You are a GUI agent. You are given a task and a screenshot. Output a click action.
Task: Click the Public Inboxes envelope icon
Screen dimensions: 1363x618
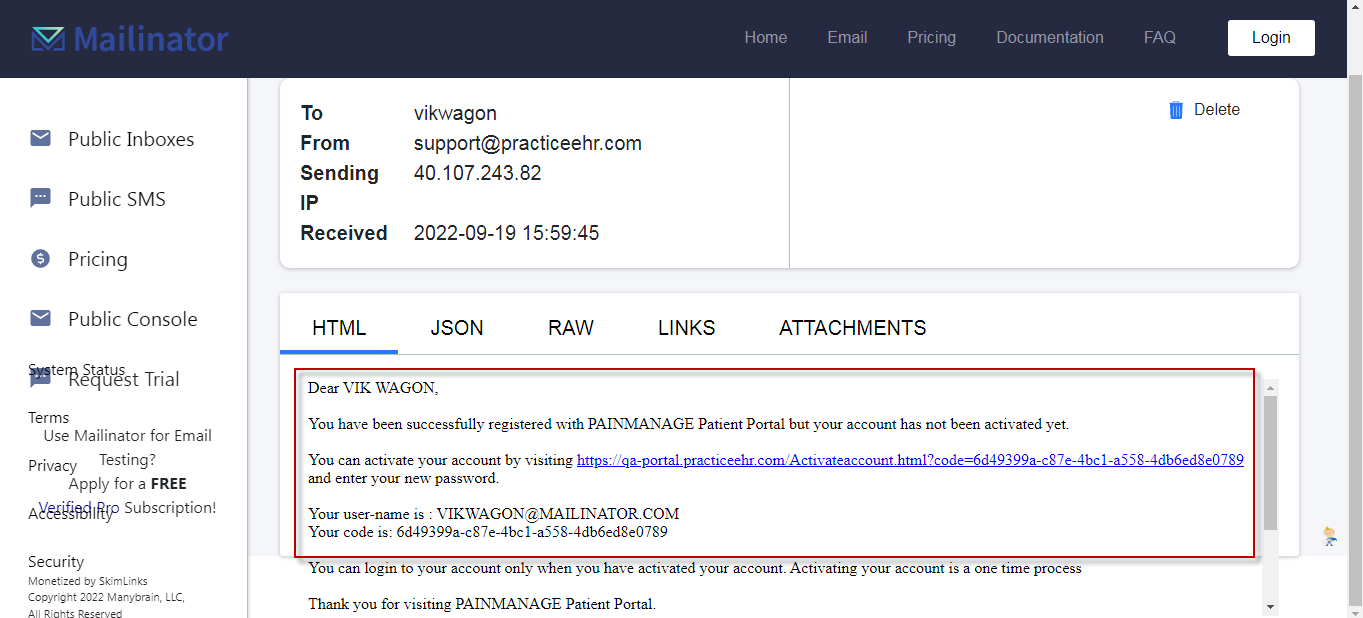[40, 138]
